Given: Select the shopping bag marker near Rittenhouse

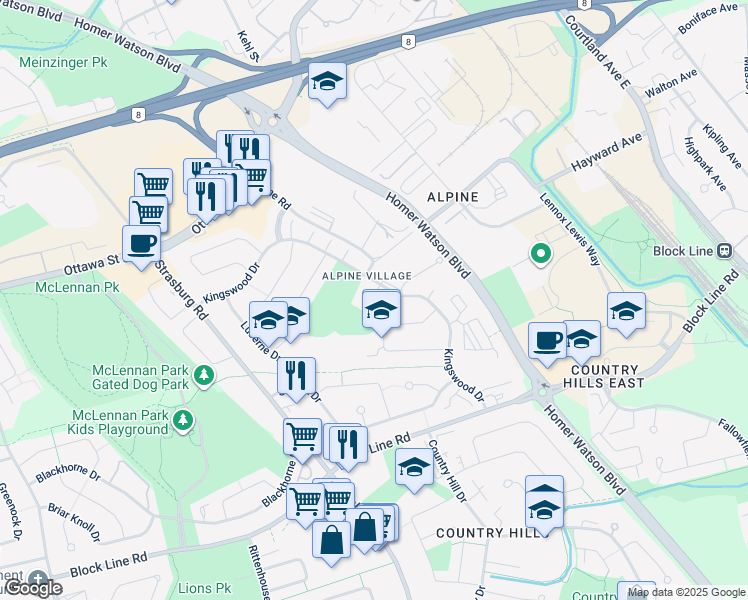Looking at the screenshot, I should 332,543.
